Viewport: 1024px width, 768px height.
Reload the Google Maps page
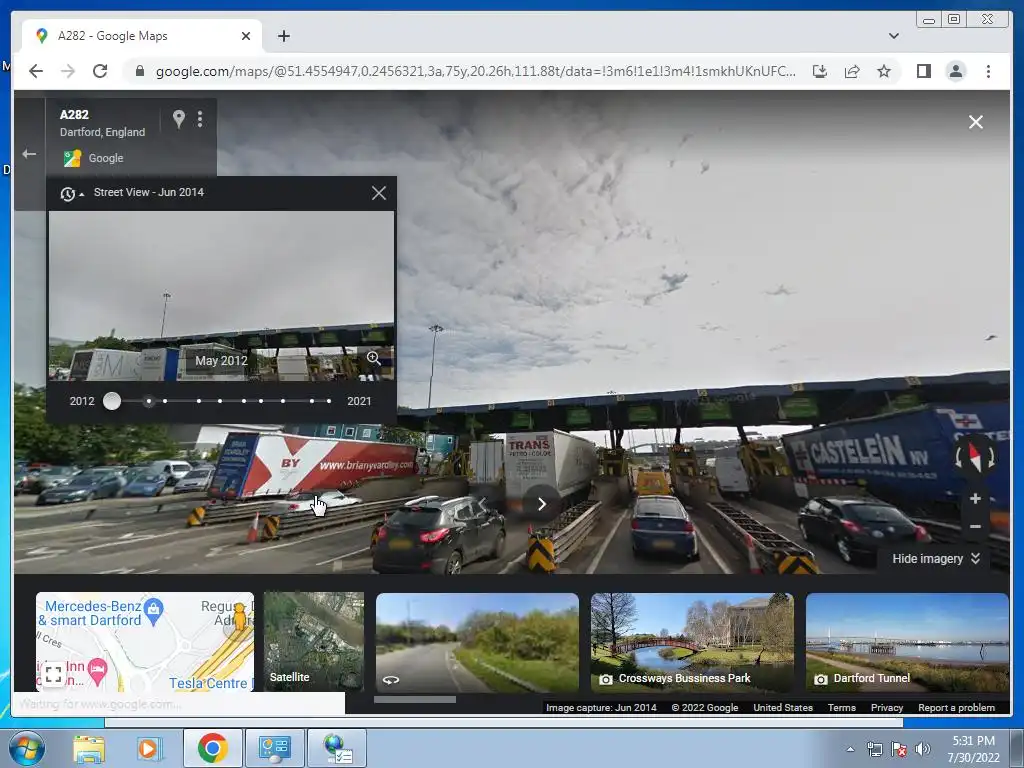coord(100,71)
